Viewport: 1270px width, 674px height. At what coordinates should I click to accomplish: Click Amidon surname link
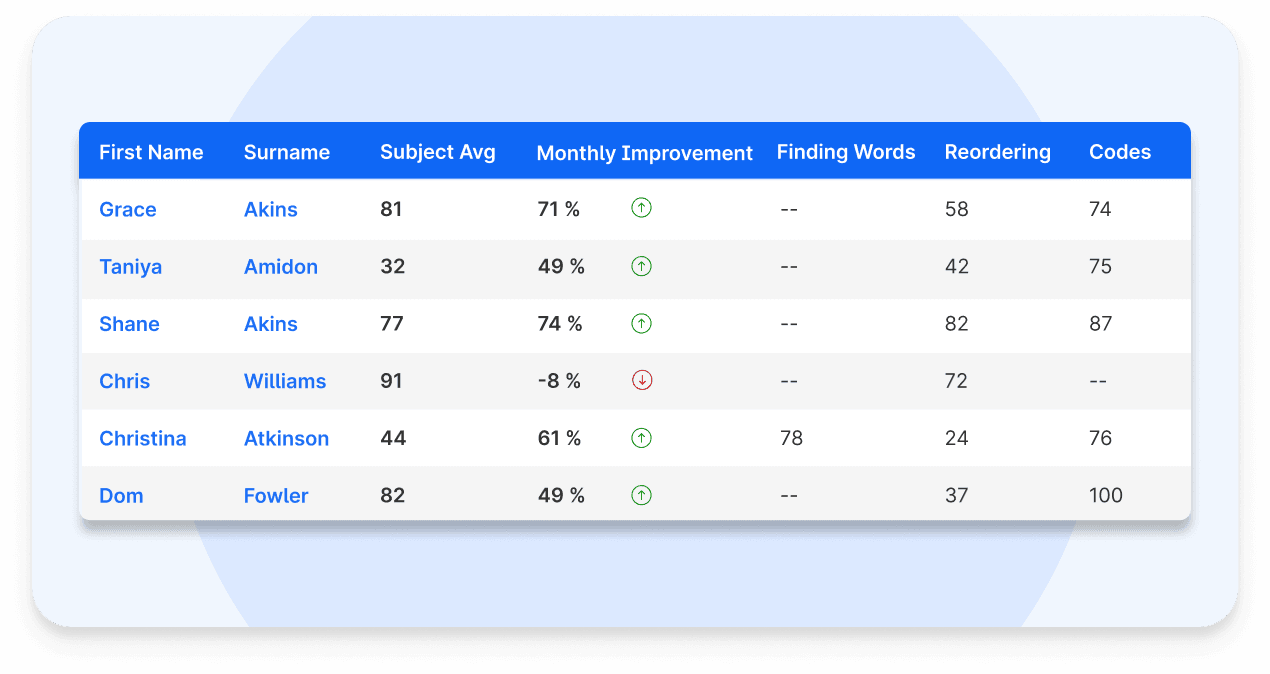tap(281, 266)
